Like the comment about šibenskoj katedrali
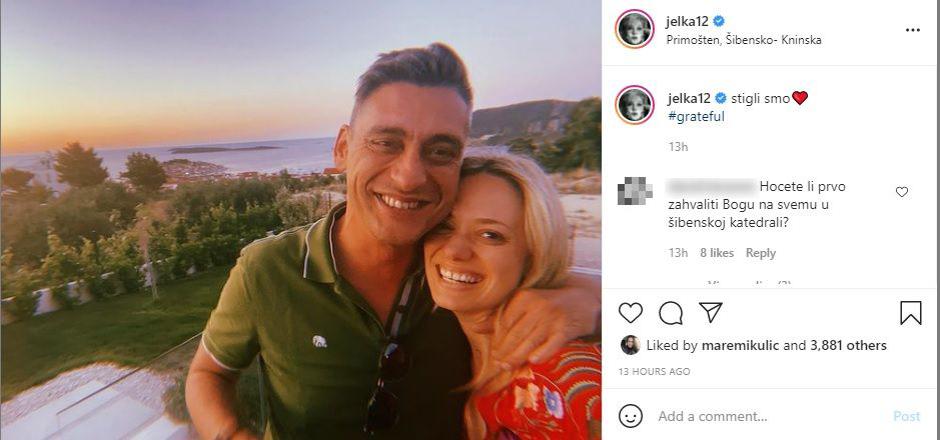Viewport: 940px width, 440px height. (x=902, y=192)
